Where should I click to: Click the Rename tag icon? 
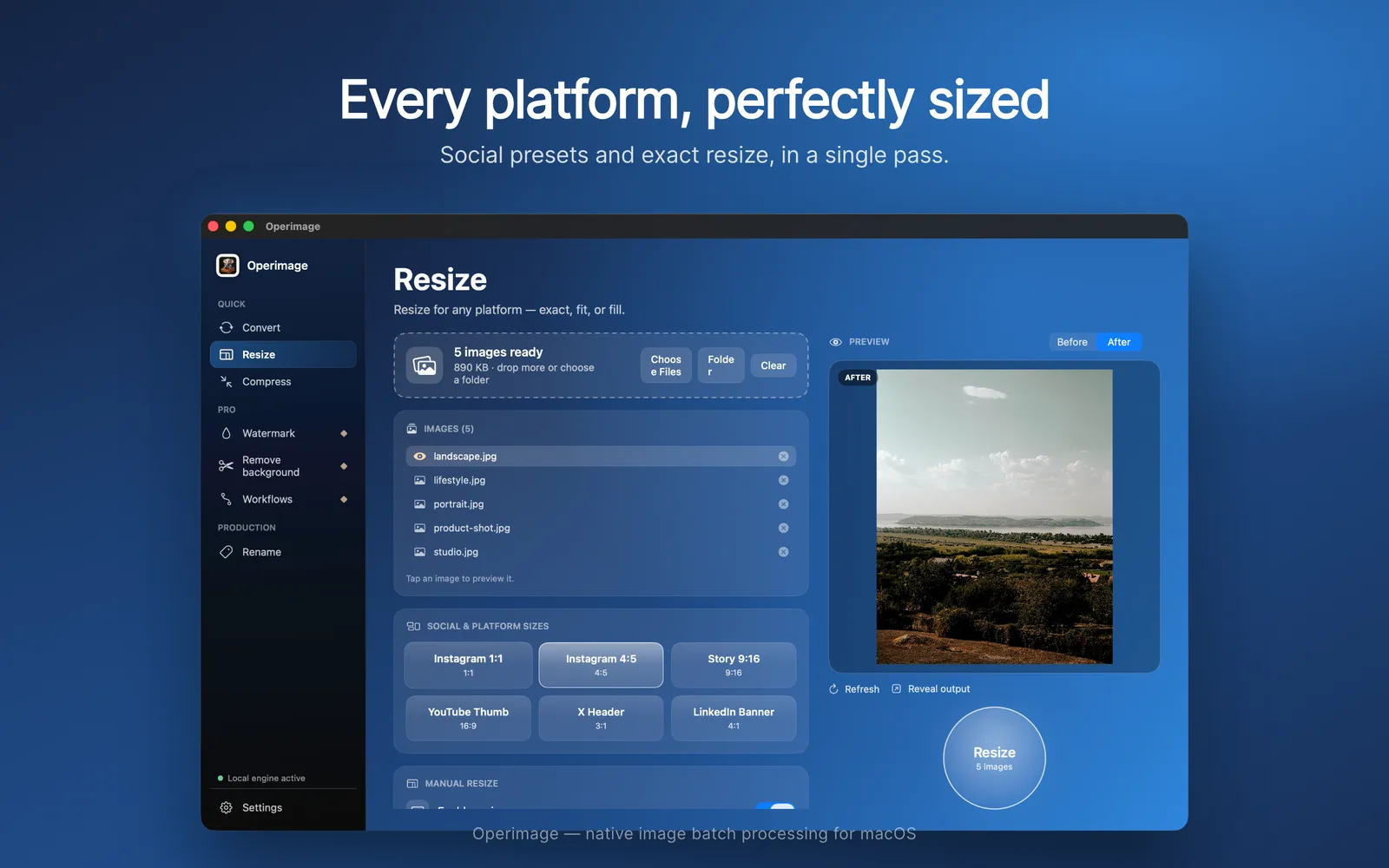tap(227, 552)
